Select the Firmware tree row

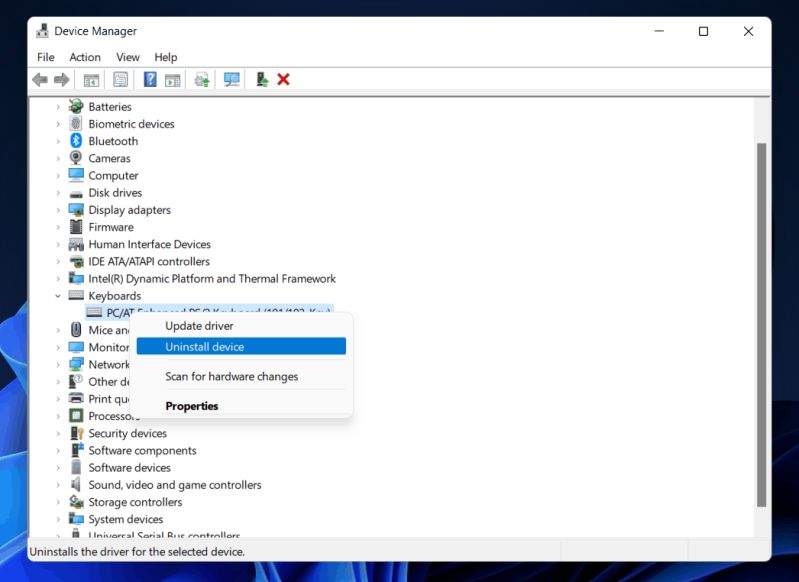click(111, 227)
